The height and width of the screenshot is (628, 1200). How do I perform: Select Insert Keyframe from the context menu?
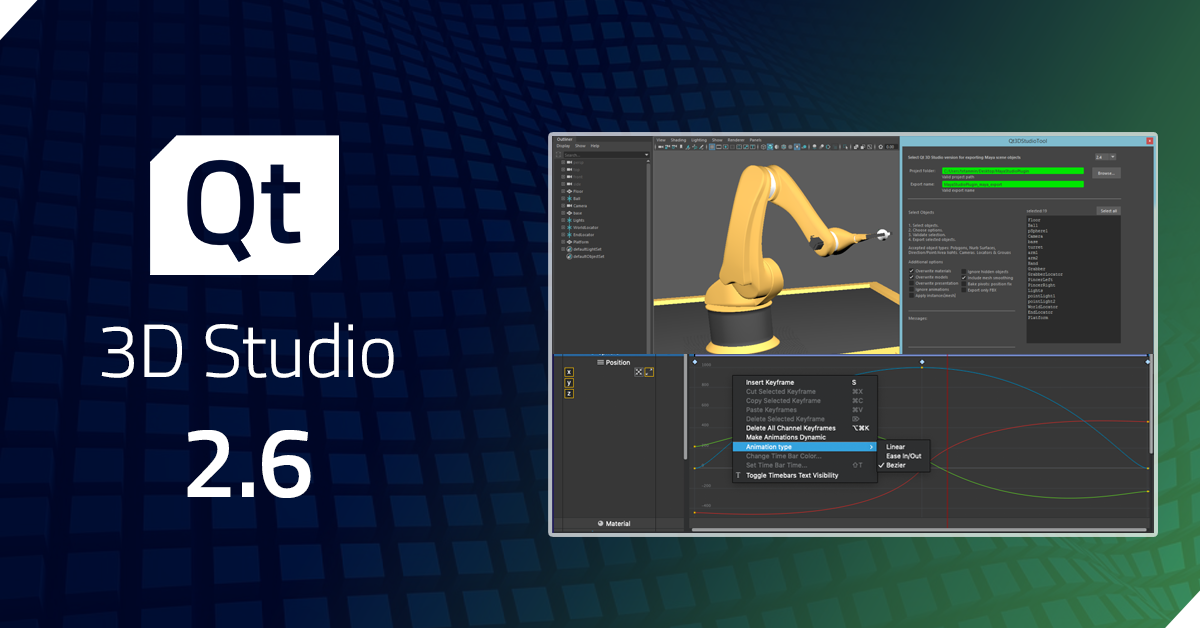point(769,383)
